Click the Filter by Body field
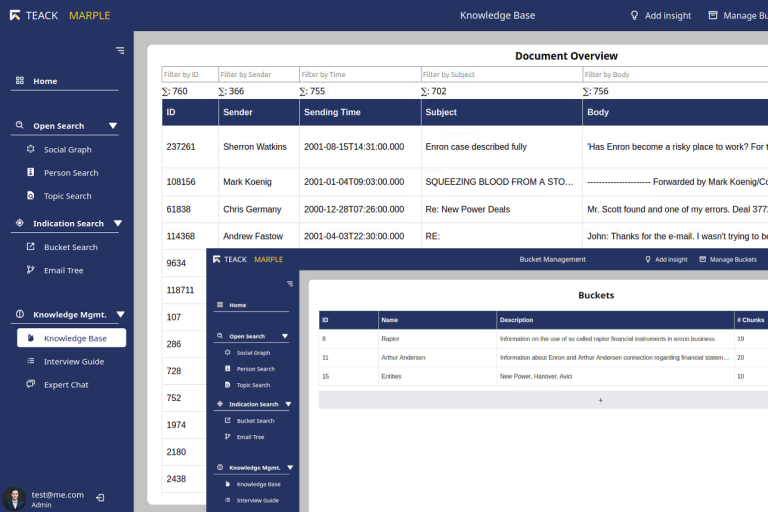The height and width of the screenshot is (512, 768). point(675,74)
